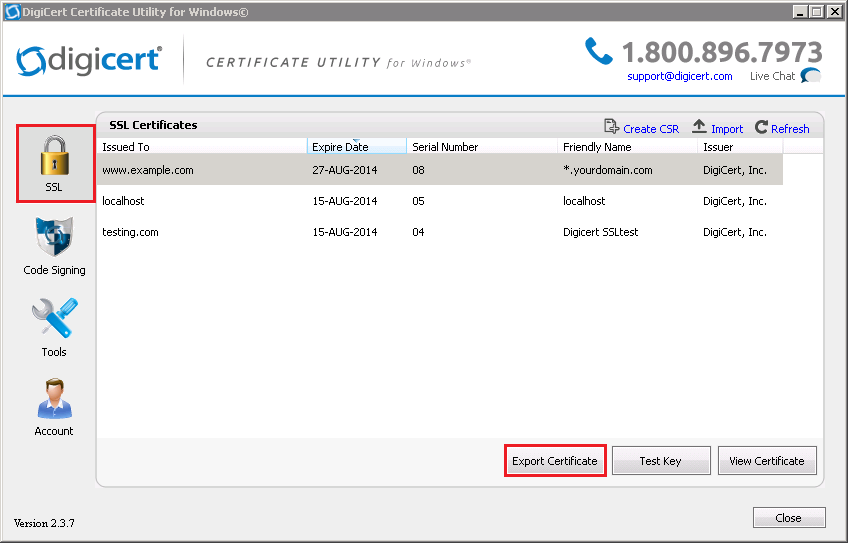
Task: Click the Import link text
Action: tap(727, 129)
